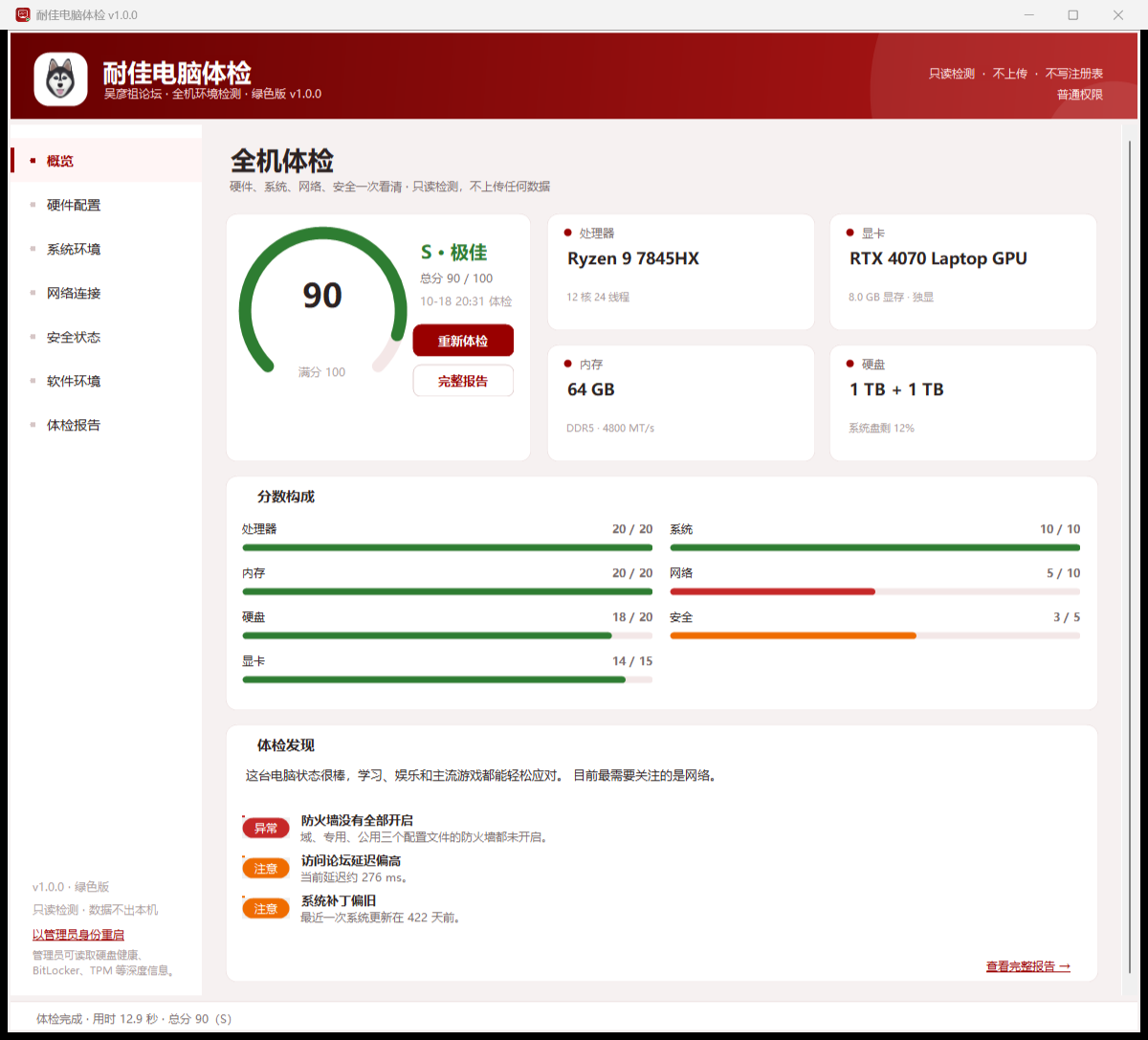The image size is (1148, 1040).
Task: Click the husky dog app logo
Action: (x=61, y=78)
